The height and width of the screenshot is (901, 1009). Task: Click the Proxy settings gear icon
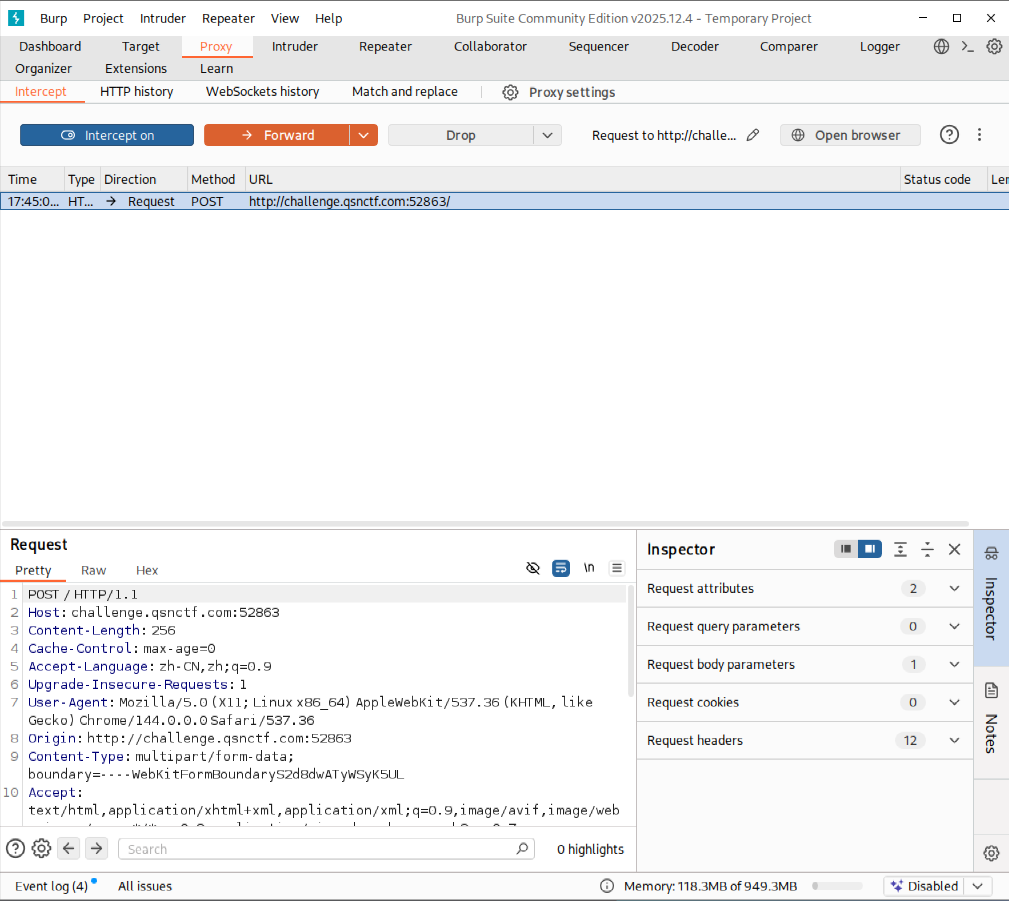click(x=510, y=92)
